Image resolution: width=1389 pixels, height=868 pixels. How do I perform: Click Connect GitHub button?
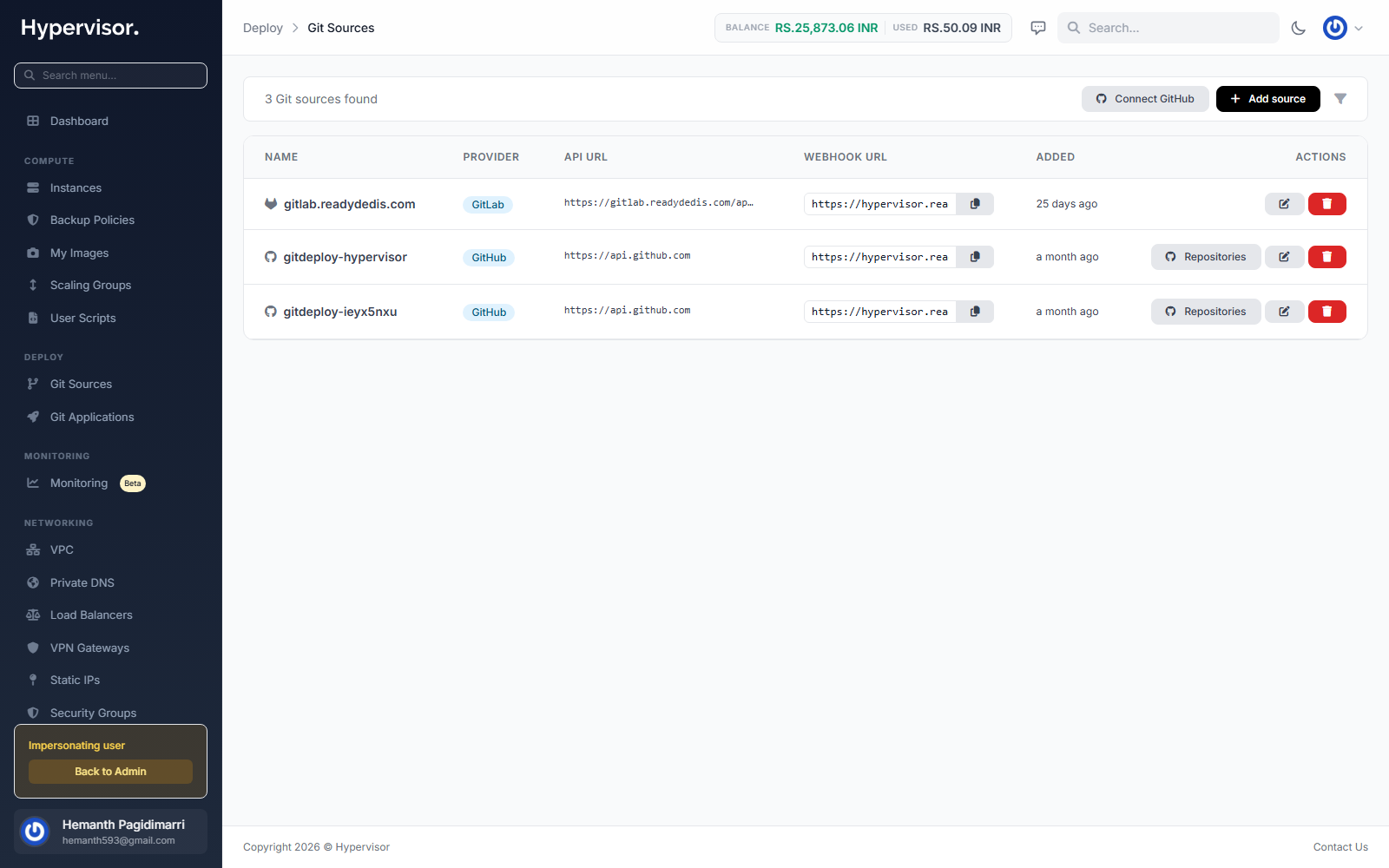point(1145,99)
